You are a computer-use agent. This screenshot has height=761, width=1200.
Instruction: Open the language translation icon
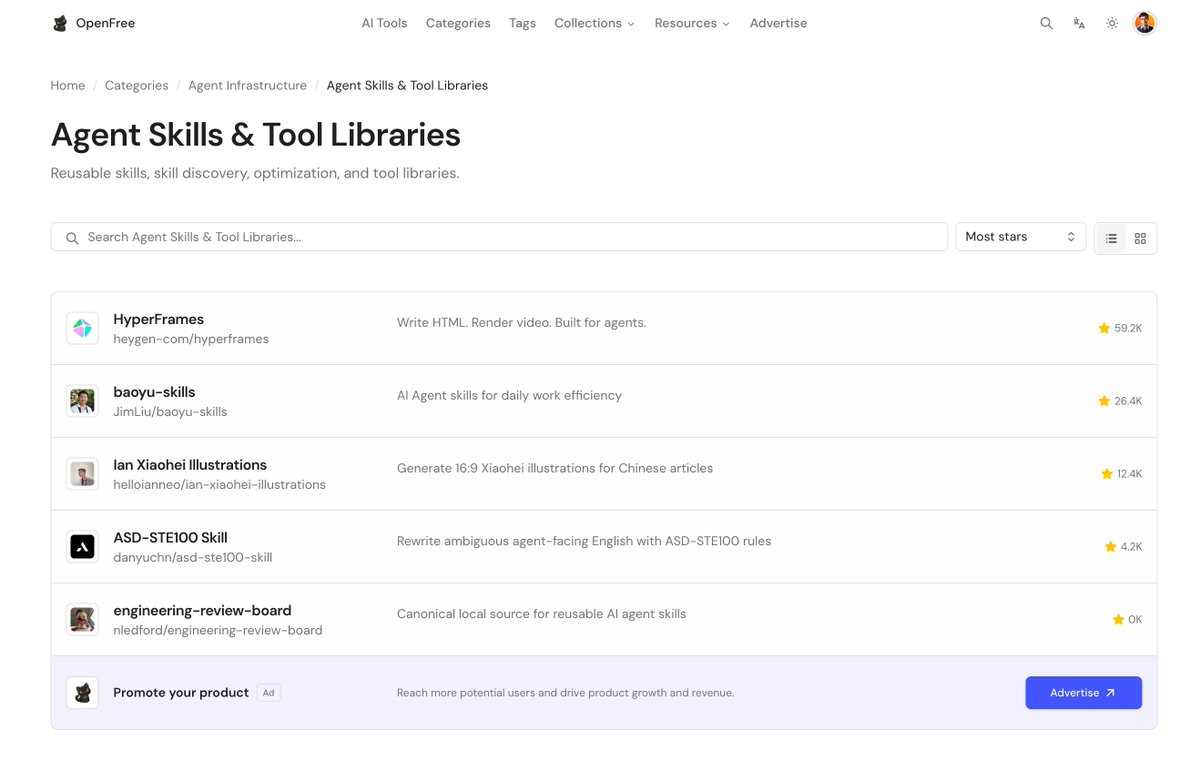coord(1079,23)
